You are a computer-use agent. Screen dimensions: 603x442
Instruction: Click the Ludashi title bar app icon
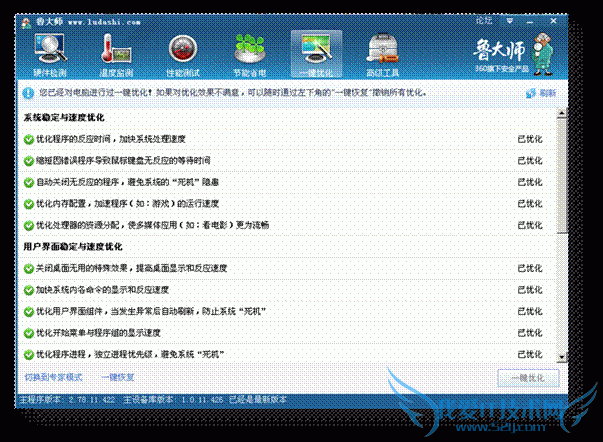point(27,23)
